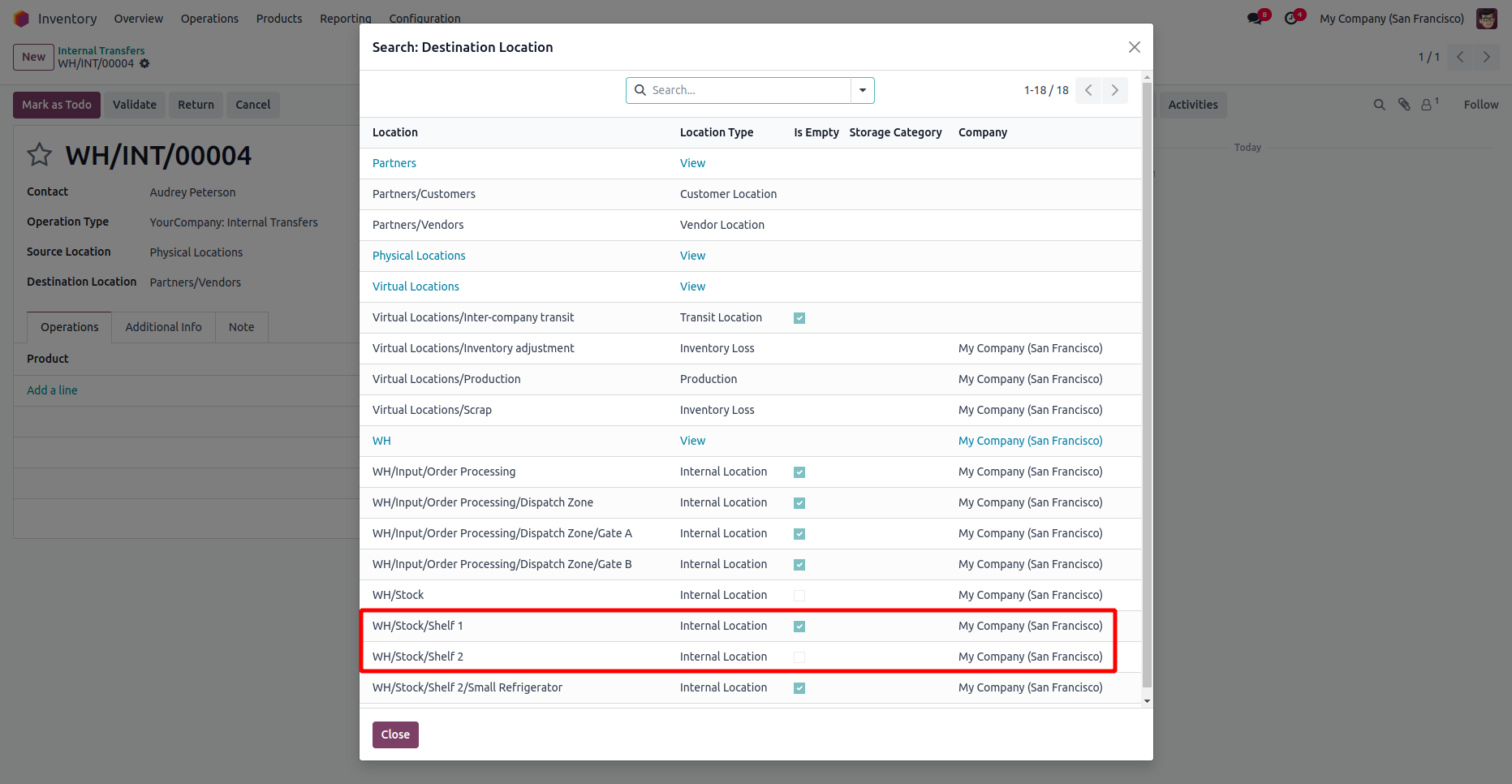Select the Physical Locations row link
Screen dimensions: 1512x784
coord(419,256)
